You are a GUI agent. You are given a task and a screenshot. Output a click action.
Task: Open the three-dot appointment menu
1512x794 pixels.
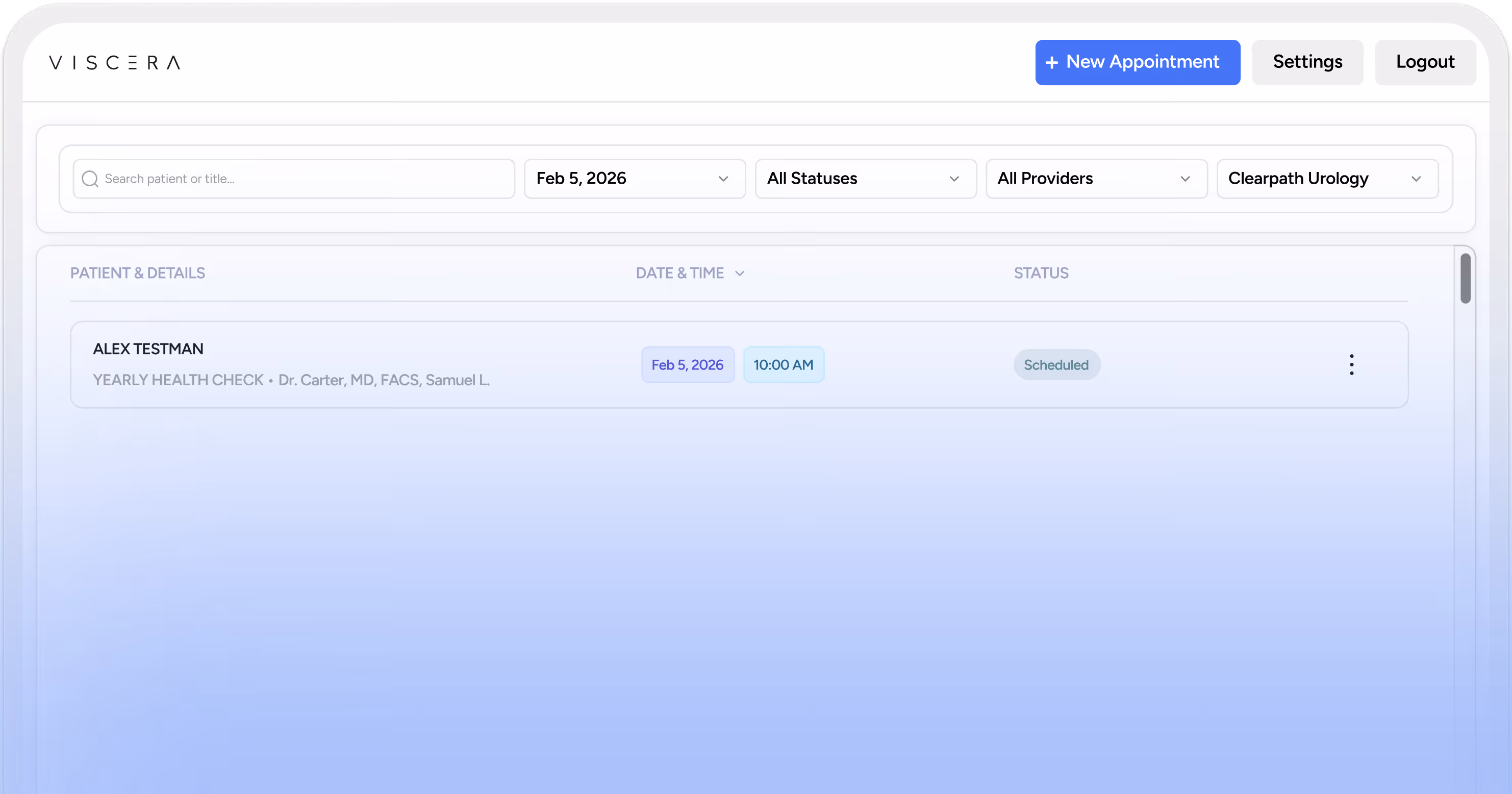[x=1351, y=365]
